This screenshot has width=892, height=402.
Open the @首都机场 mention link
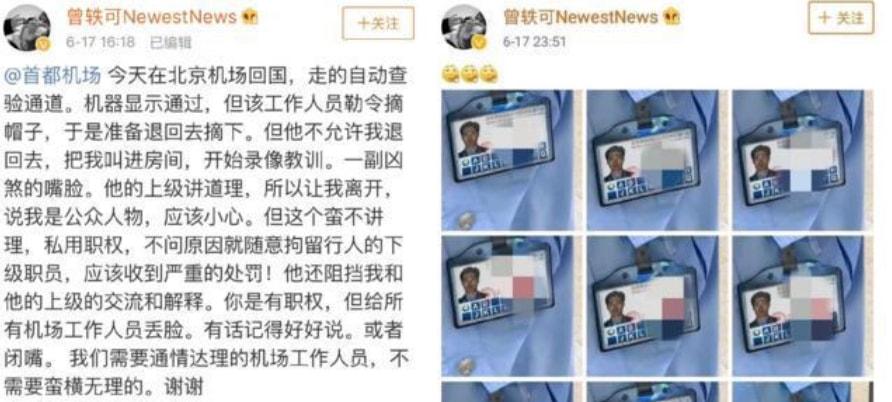[52, 75]
